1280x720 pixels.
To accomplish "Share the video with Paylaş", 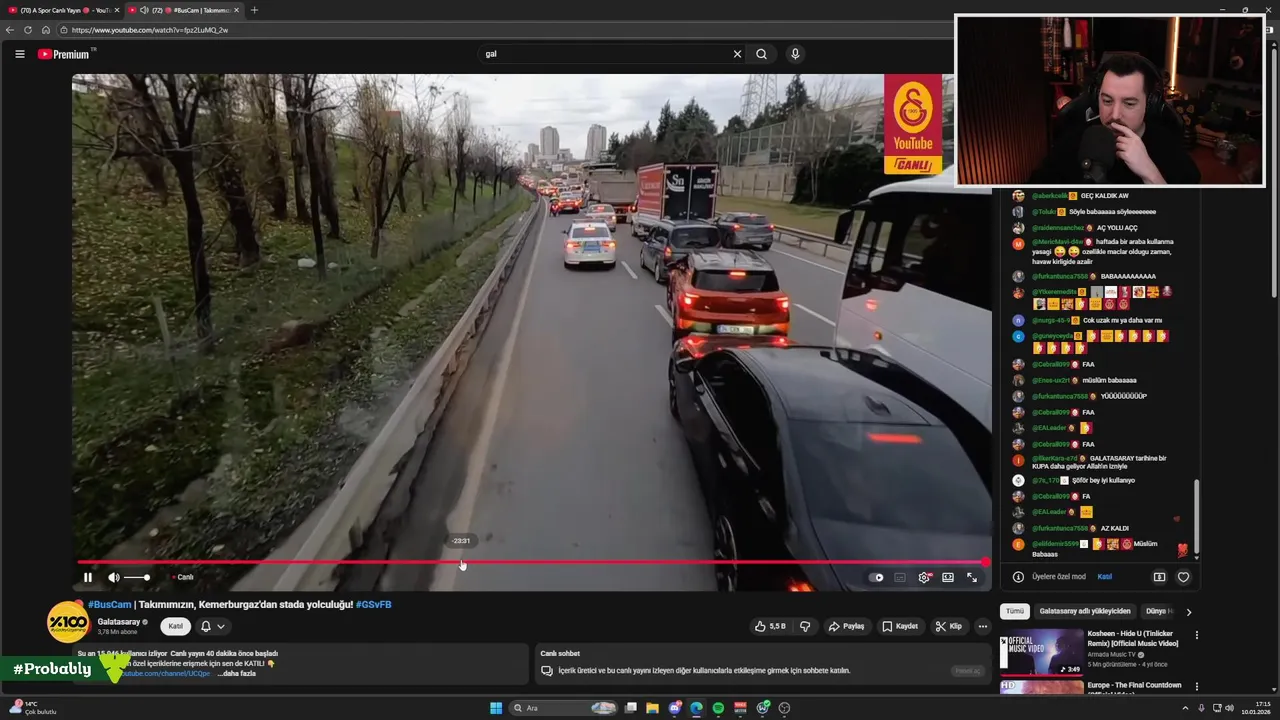I will point(846,626).
